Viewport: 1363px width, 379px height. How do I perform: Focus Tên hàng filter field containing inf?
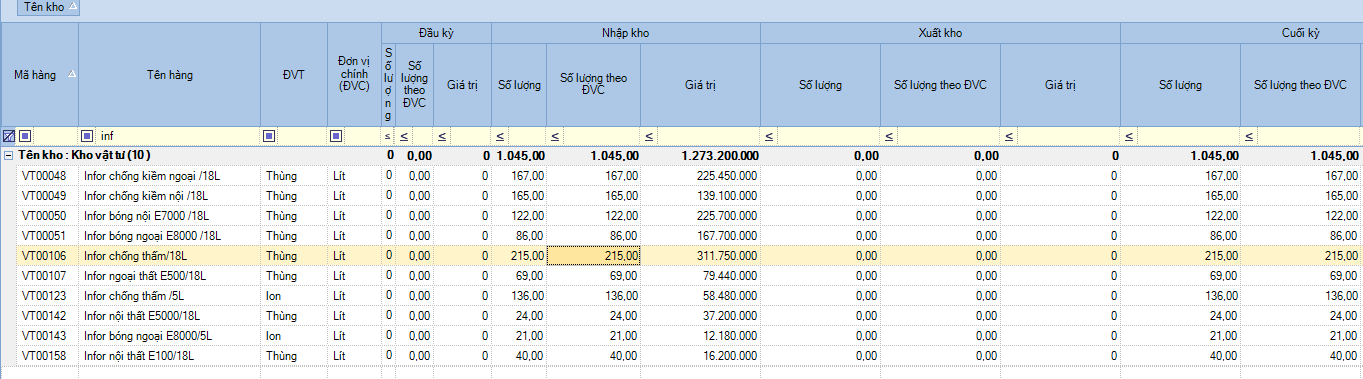pos(178,136)
